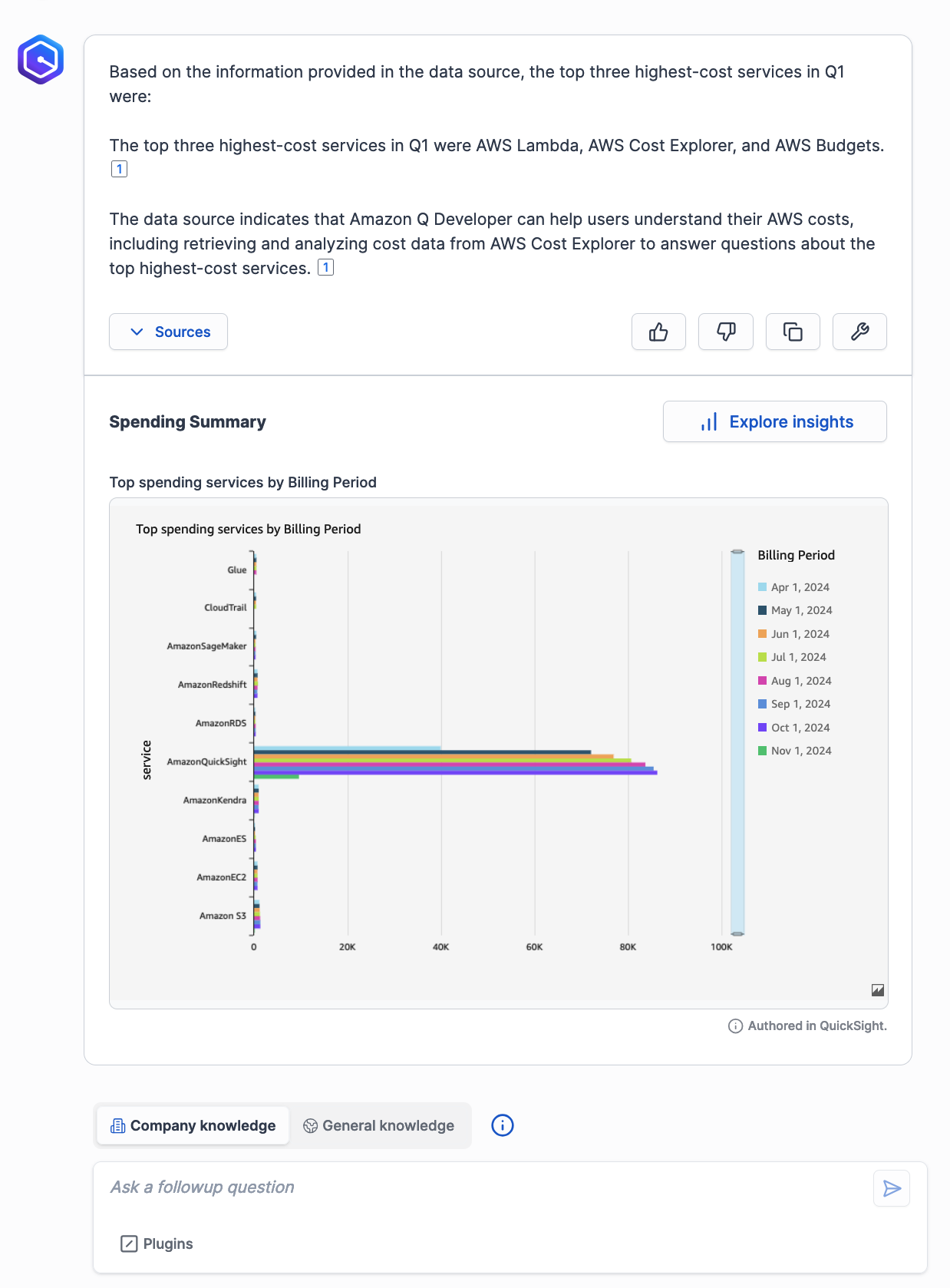The image size is (950, 1288).
Task: Click the legend vertical scrollbar
Action: click(x=737, y=743)
